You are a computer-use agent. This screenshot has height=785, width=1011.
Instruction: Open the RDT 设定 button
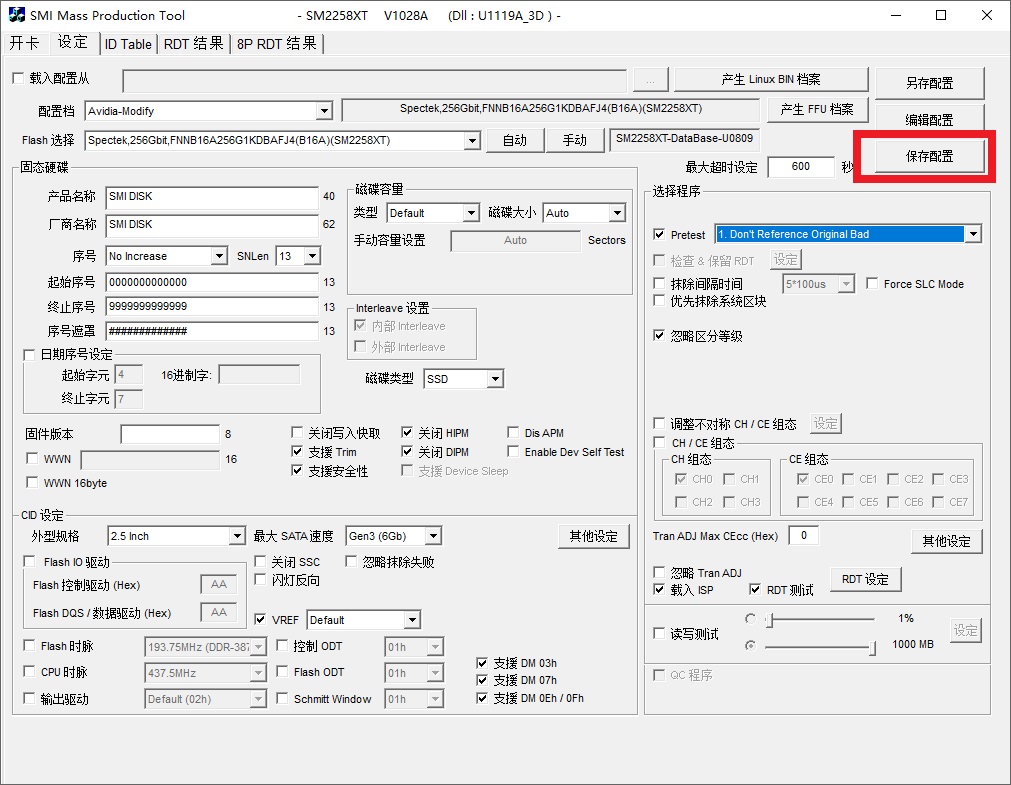[x=865, y=579]
